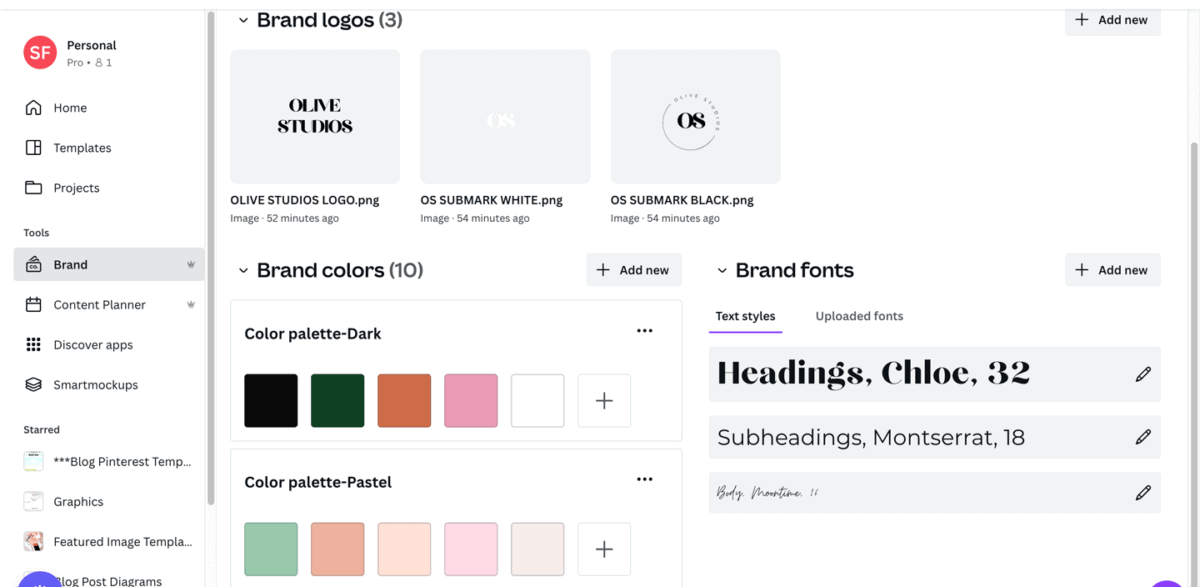Edit the Body Moontime text style
The width and height of the screenshot is (1200, 587).
(1143, 493)
